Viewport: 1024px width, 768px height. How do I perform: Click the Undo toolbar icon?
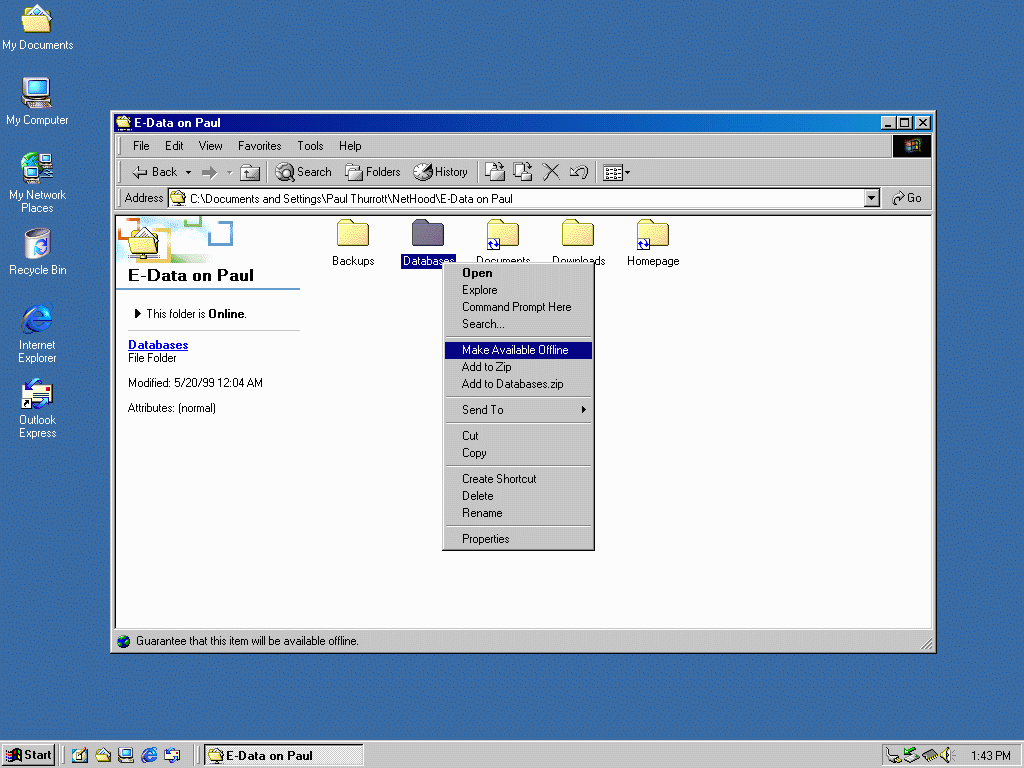pyautogui.click(x=578, y=172)
